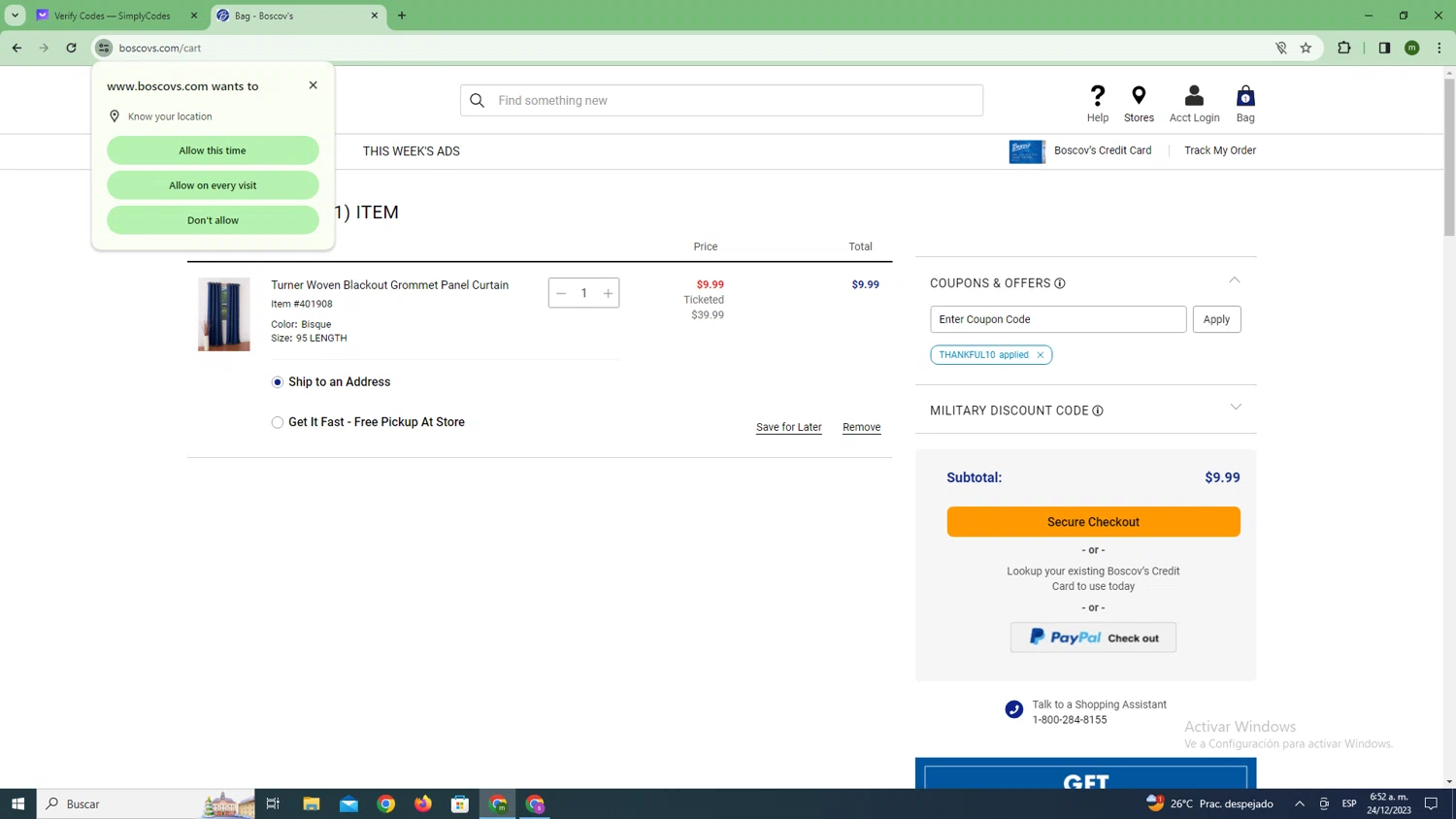
Task: Click the blocked location icon in address bar
Action: tap(1281, 48)
